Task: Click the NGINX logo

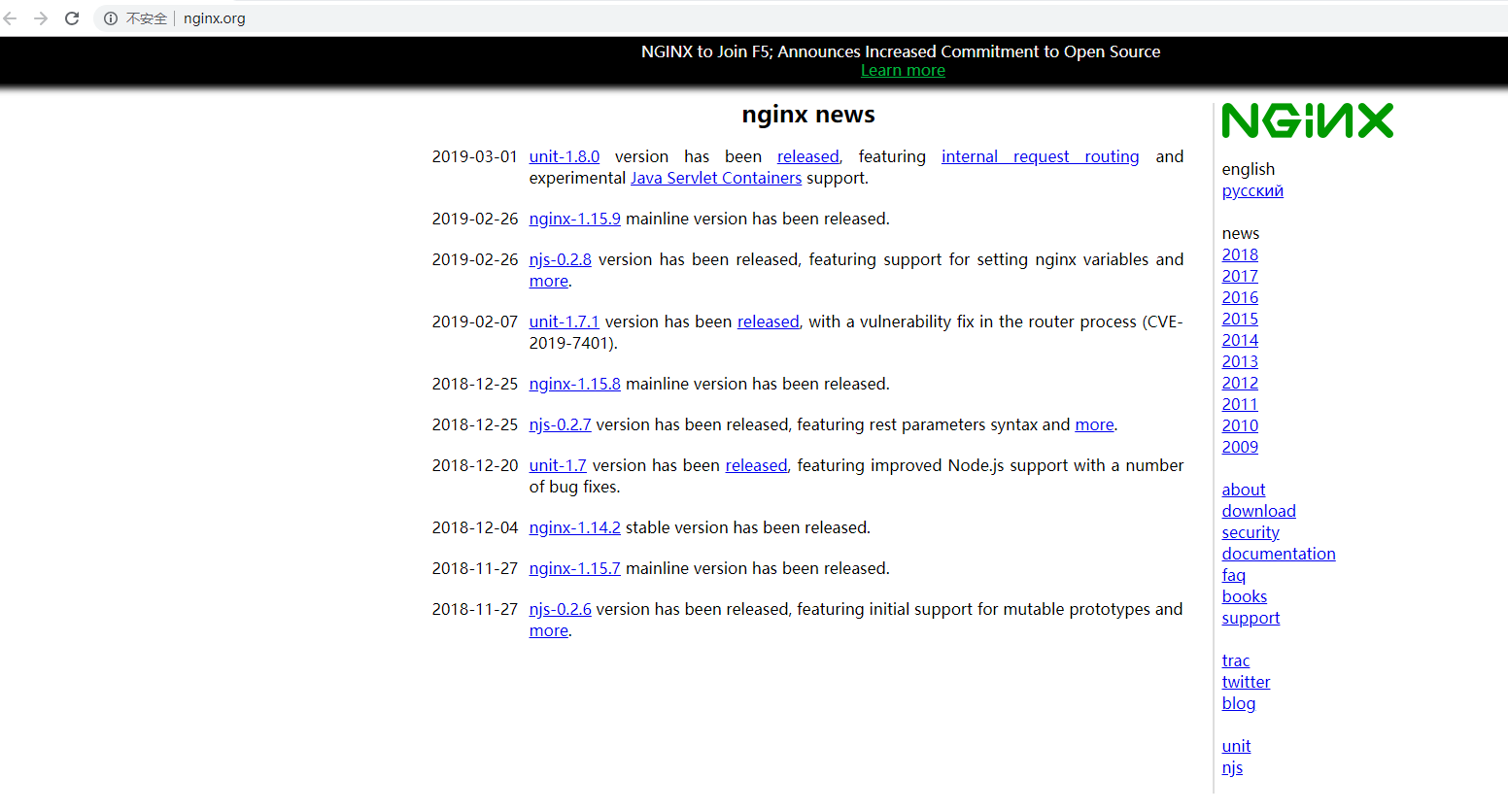Action: 1308,120
